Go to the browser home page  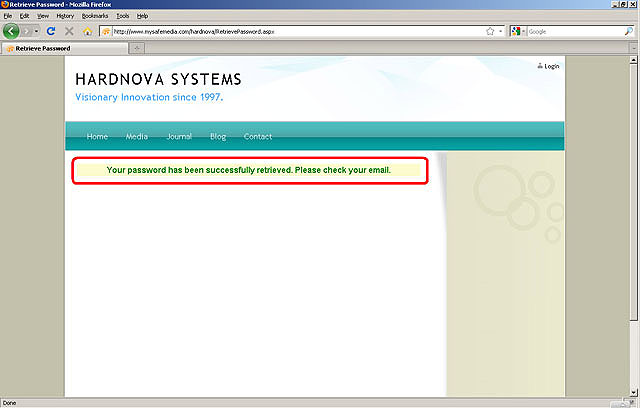[88, 31]
